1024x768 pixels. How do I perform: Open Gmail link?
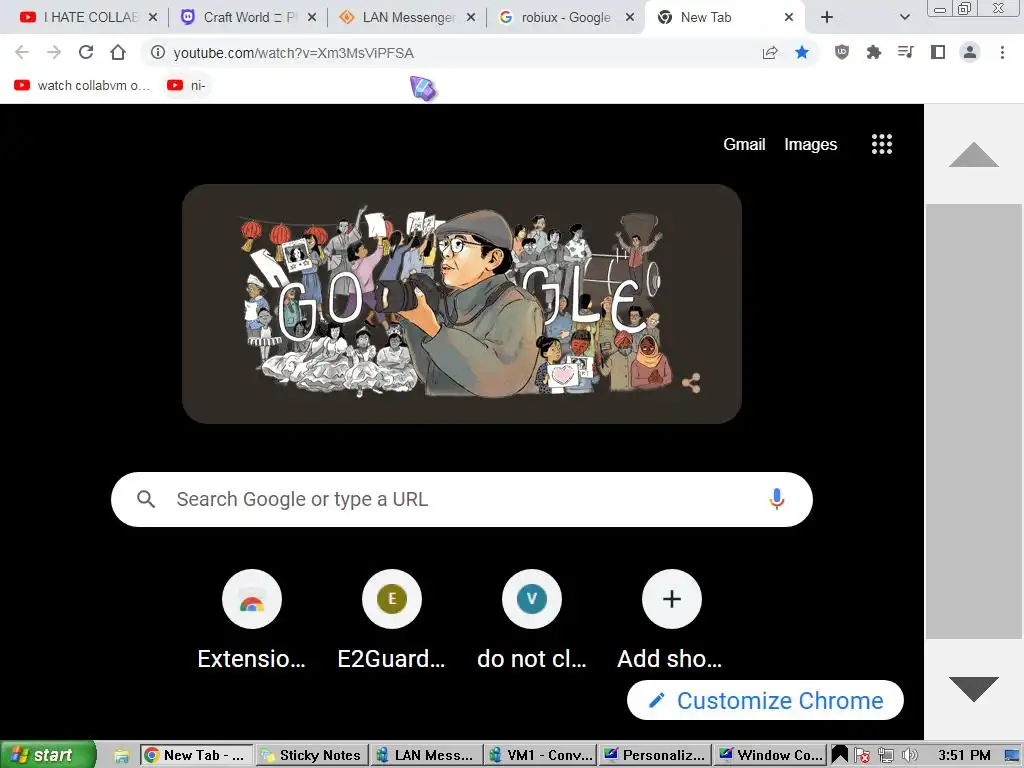(x=744, y=144)
